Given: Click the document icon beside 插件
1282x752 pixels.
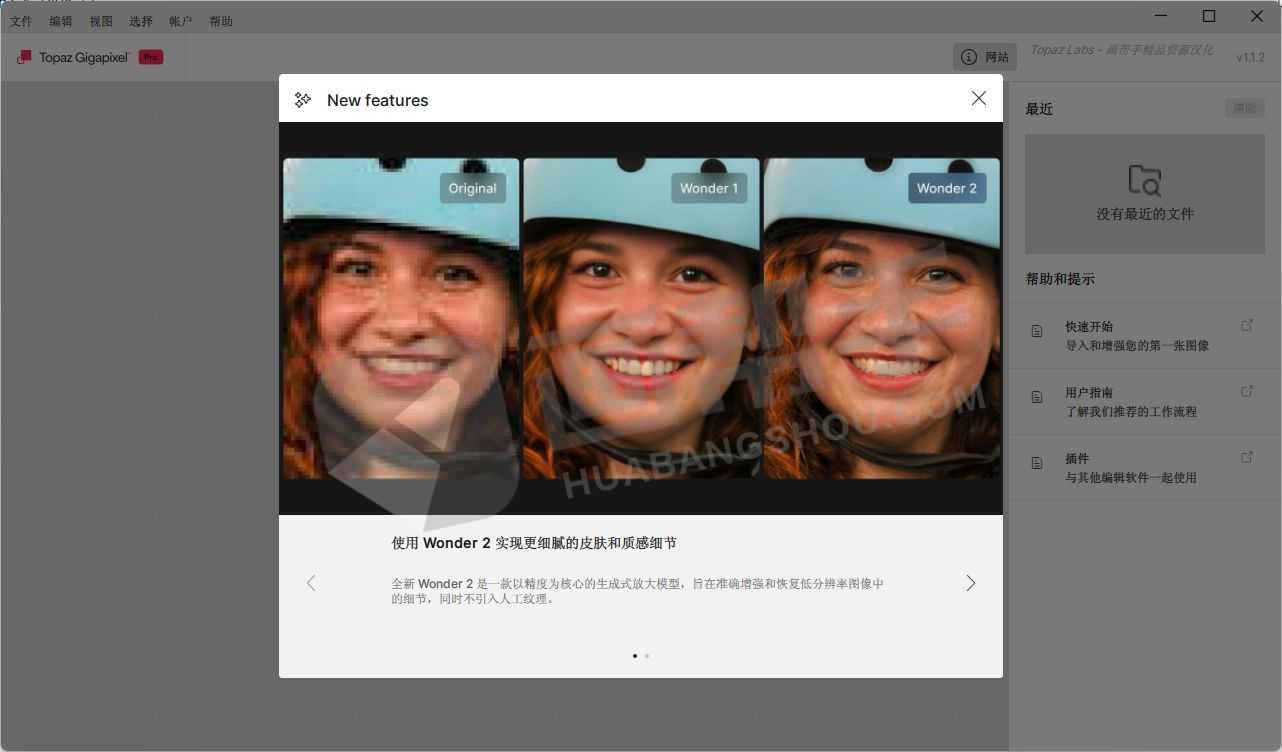Looking at the screenshot, I should (x=1037, y=463).
